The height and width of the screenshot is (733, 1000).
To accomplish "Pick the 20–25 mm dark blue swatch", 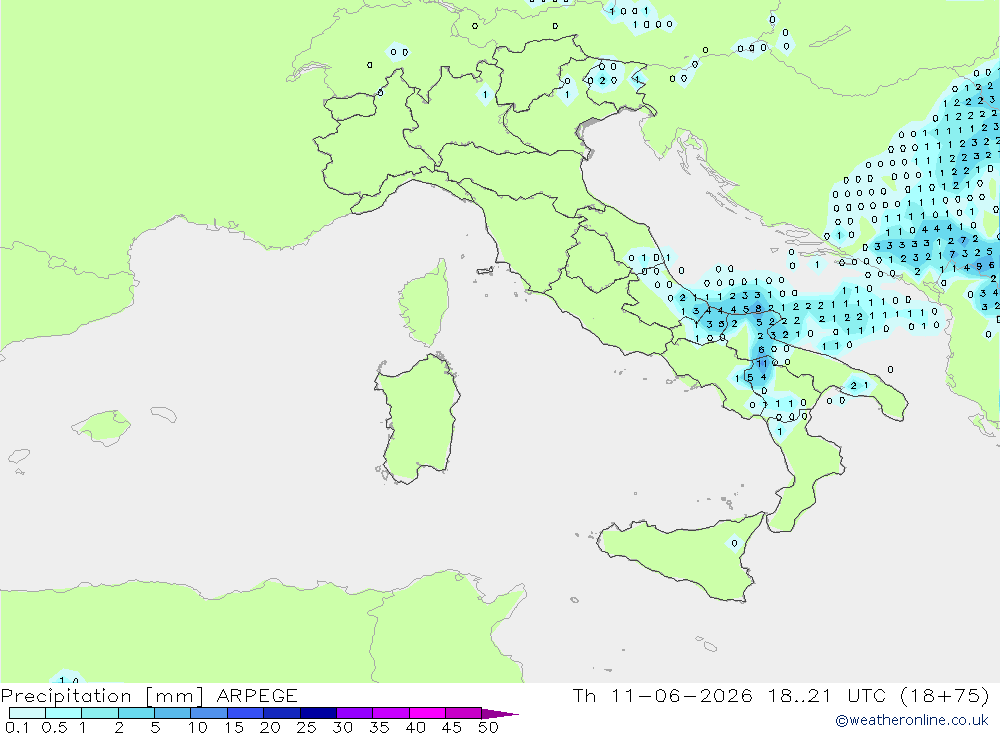I will [281, 713].
